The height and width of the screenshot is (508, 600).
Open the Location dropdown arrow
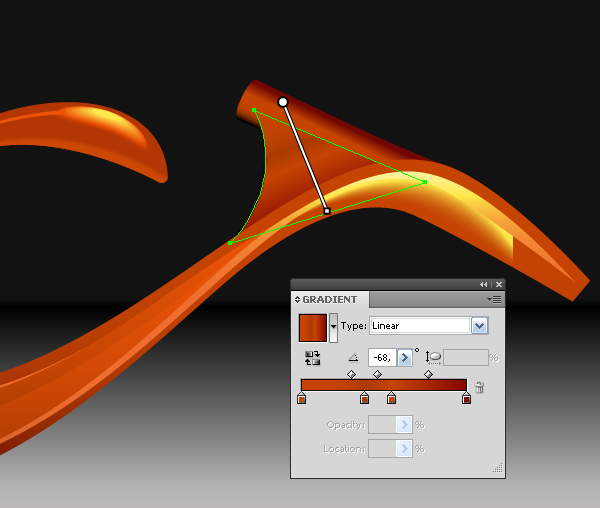[x=404, y=448]
